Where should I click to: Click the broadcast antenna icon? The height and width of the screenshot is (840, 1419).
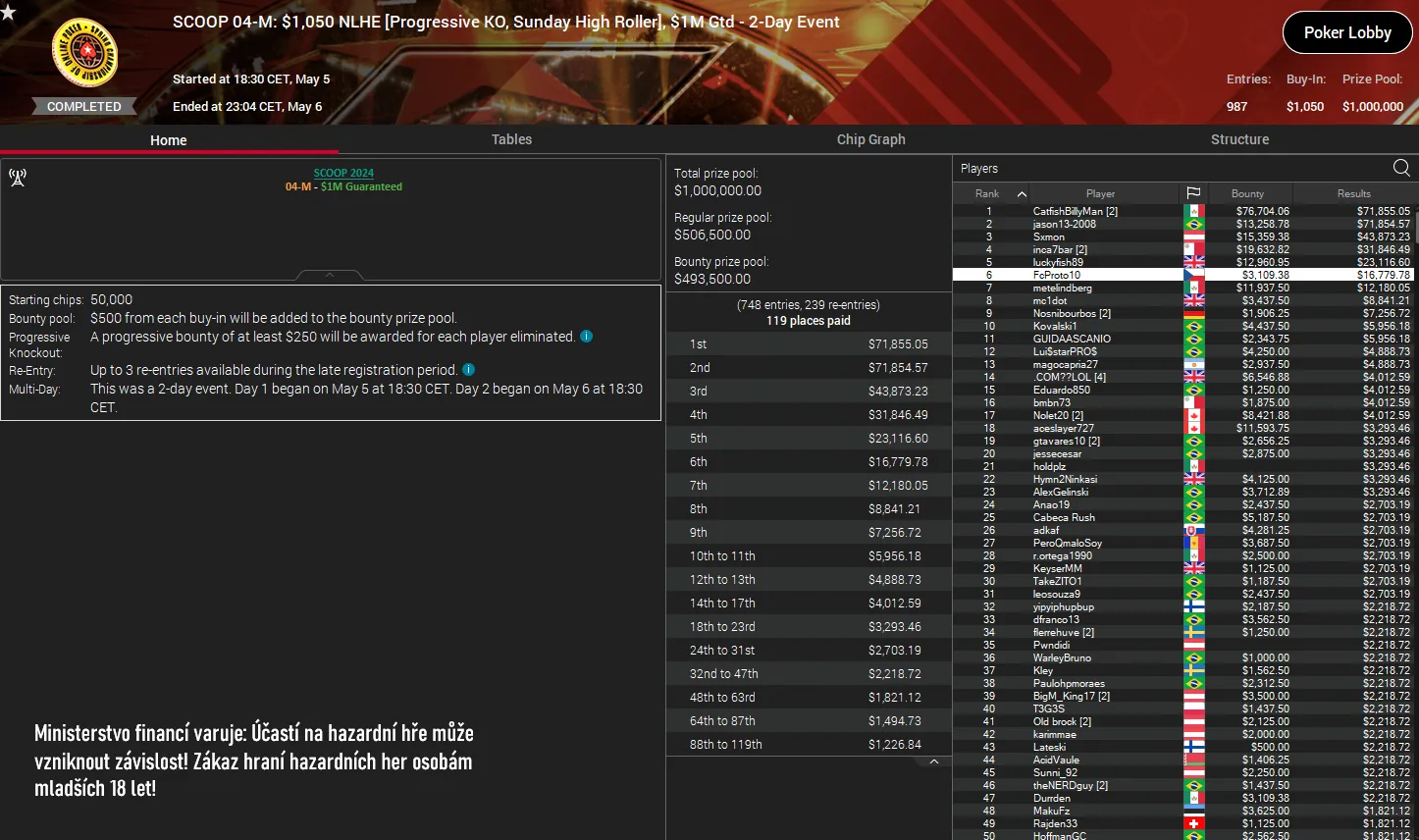pyautogui.click(x=17, y=178)
